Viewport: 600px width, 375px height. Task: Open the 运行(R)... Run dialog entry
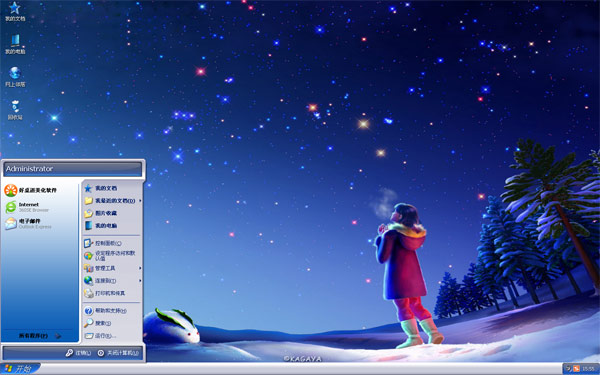coord(112,336)
